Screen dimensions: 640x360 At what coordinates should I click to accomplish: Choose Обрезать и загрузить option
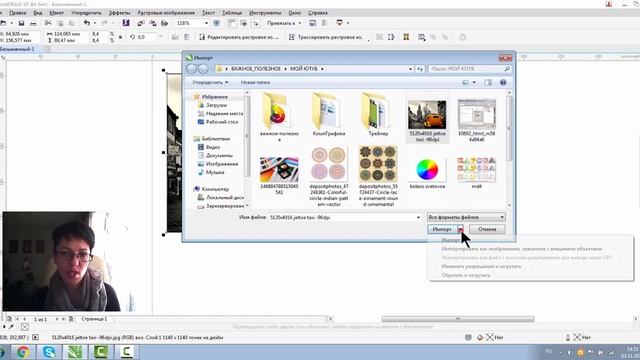(466, 275)
